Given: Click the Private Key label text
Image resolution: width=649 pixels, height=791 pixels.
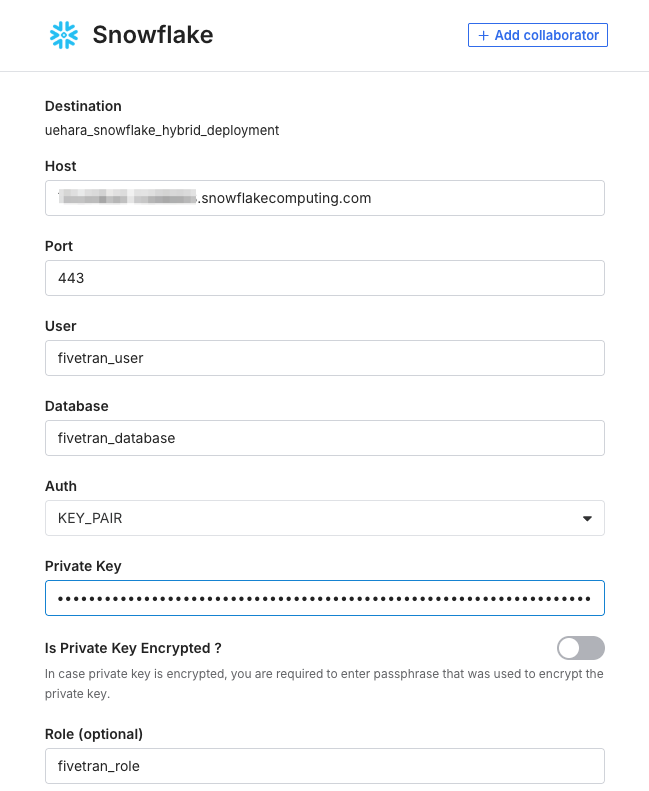Looking at the screenshot, I should point(83,566).
